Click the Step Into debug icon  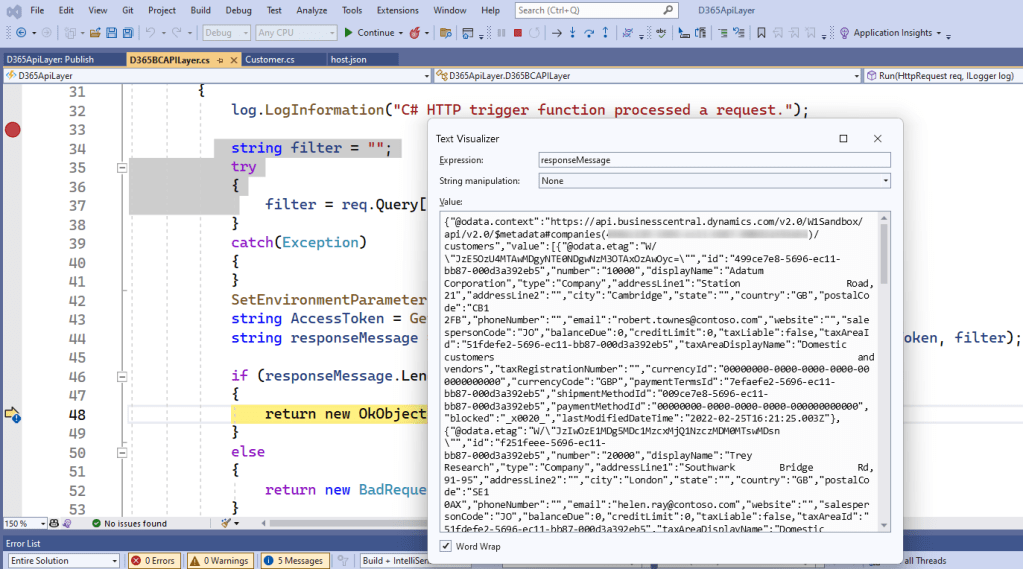[573, 33]
